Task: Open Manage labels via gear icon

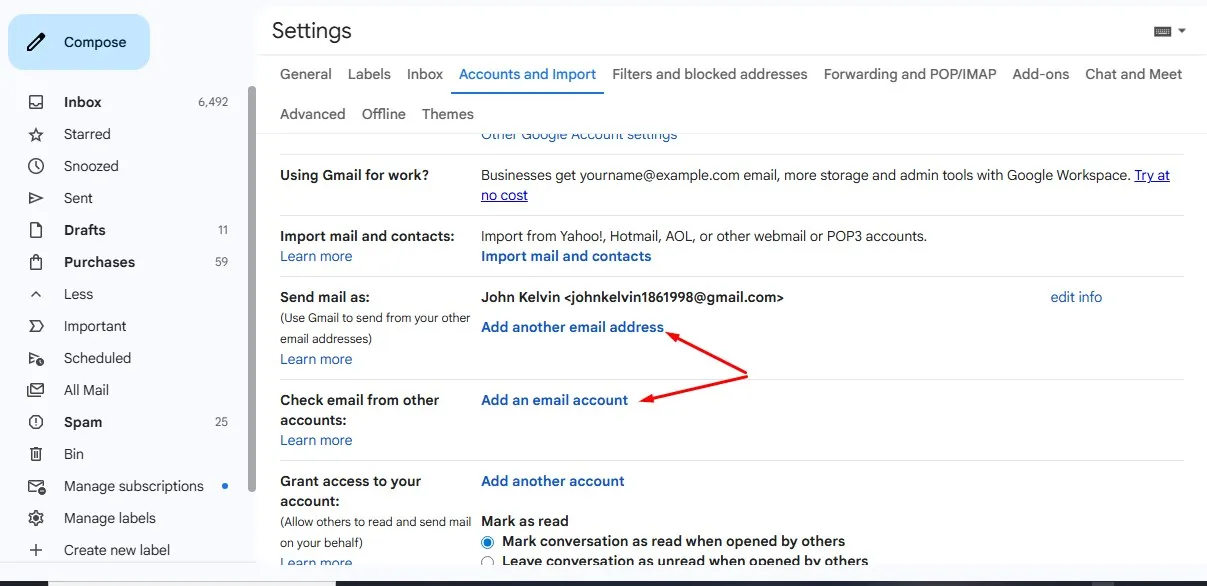Action: pos(38,518)
